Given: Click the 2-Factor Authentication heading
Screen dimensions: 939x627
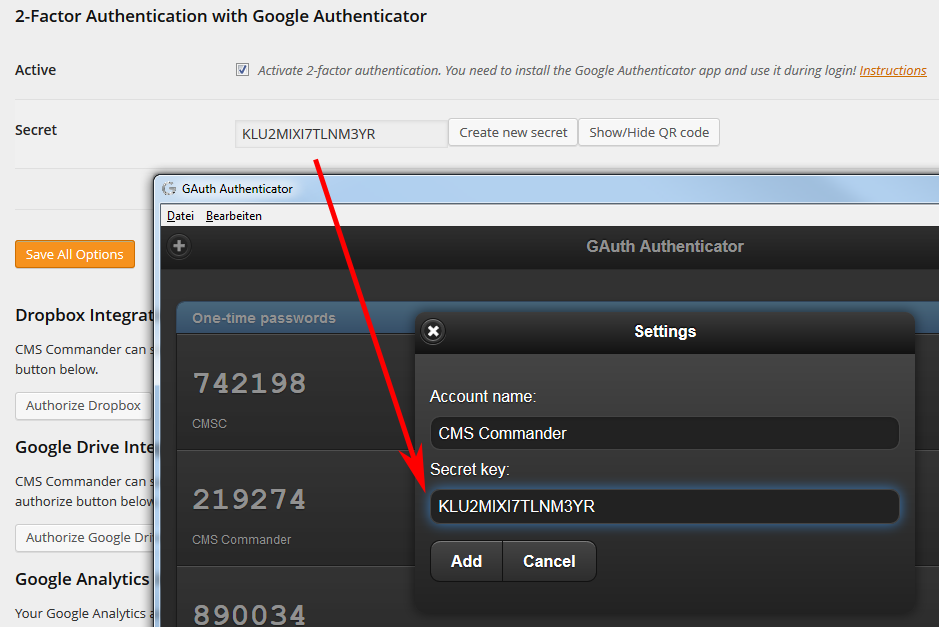Looking at the screenshot, I should (x=221, y=16).
